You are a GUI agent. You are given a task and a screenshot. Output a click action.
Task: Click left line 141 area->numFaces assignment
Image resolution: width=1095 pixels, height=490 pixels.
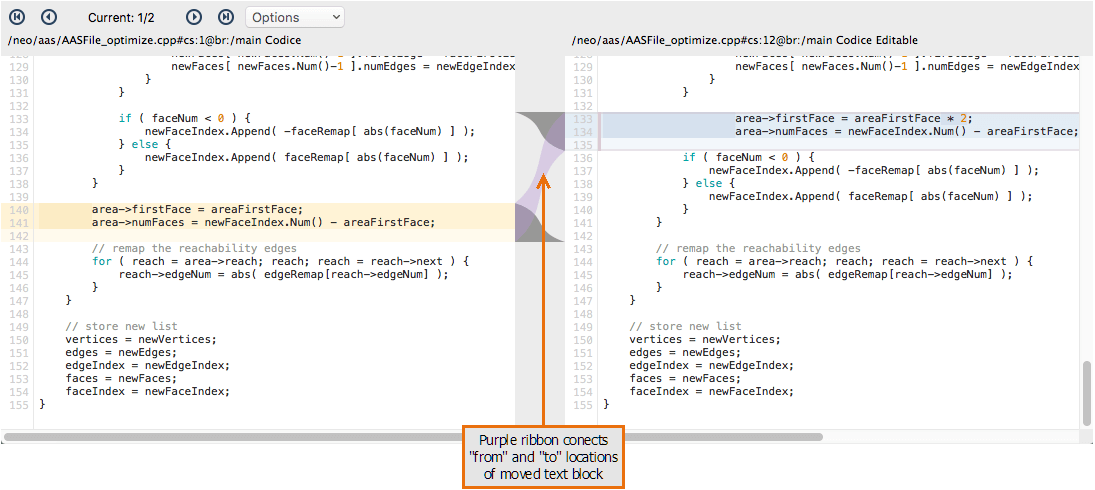[x=263, y=223]
